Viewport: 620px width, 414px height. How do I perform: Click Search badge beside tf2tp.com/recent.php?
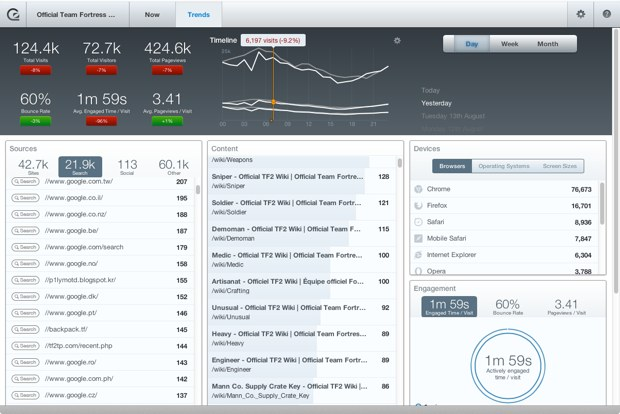(25, 346)
